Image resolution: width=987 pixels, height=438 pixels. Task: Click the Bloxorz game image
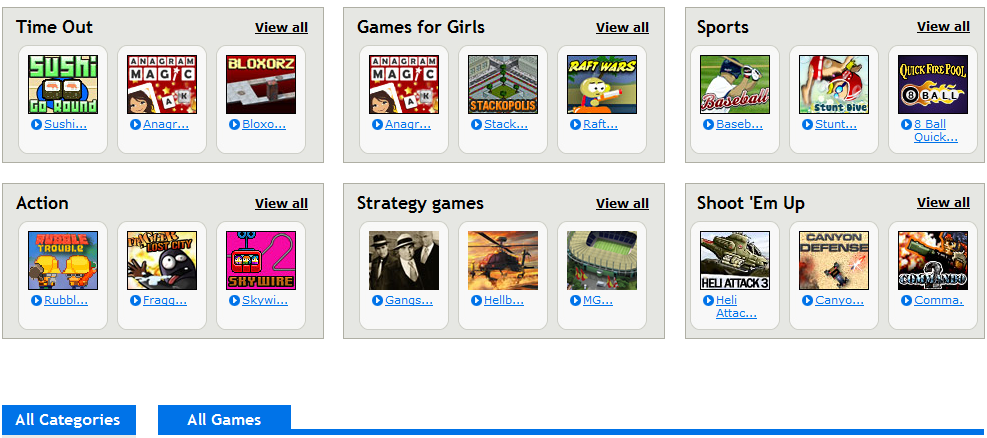[x=261, y=84]
